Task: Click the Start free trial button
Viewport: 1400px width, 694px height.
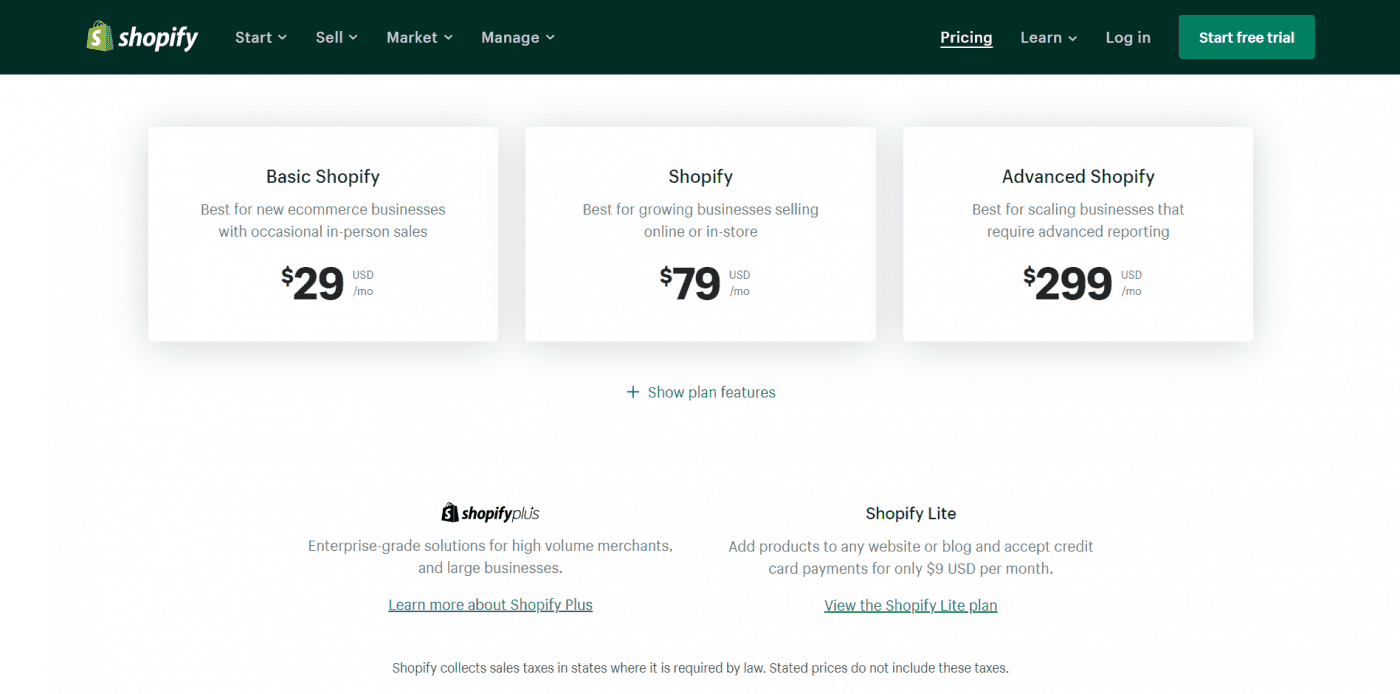Action: click(1246, 37)
